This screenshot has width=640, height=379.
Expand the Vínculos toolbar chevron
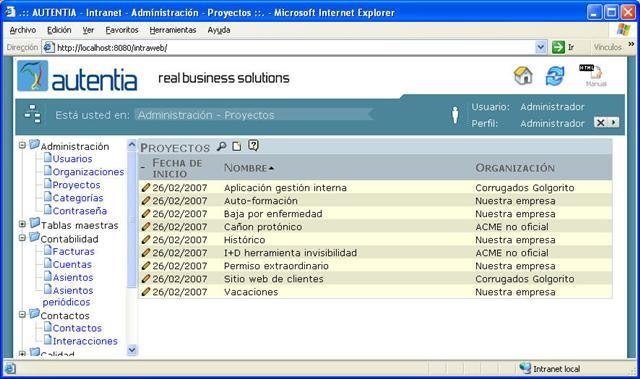click(x=631, y=44)
